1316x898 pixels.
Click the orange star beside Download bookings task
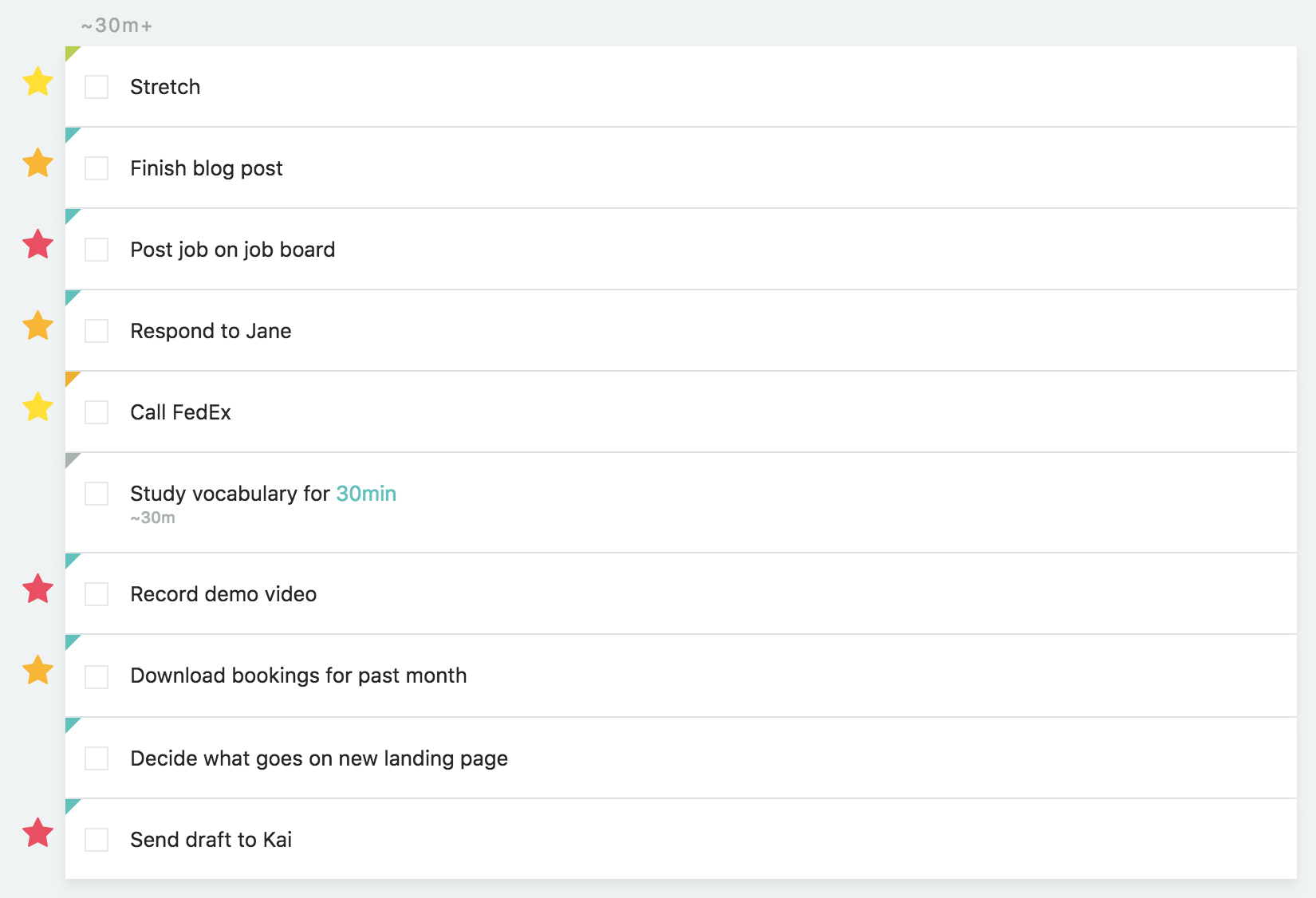pos(37,670)
